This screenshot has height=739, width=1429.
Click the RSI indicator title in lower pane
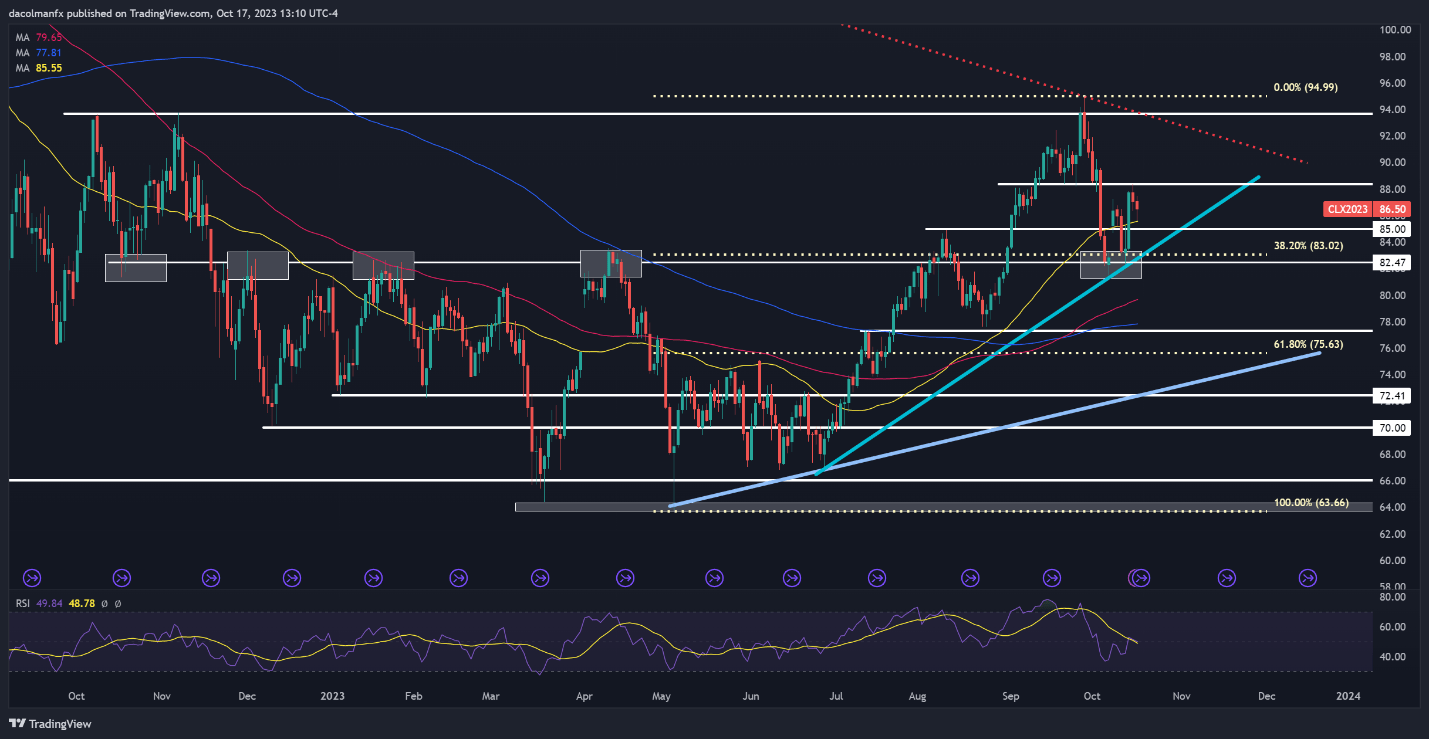(x=19, y=603)
